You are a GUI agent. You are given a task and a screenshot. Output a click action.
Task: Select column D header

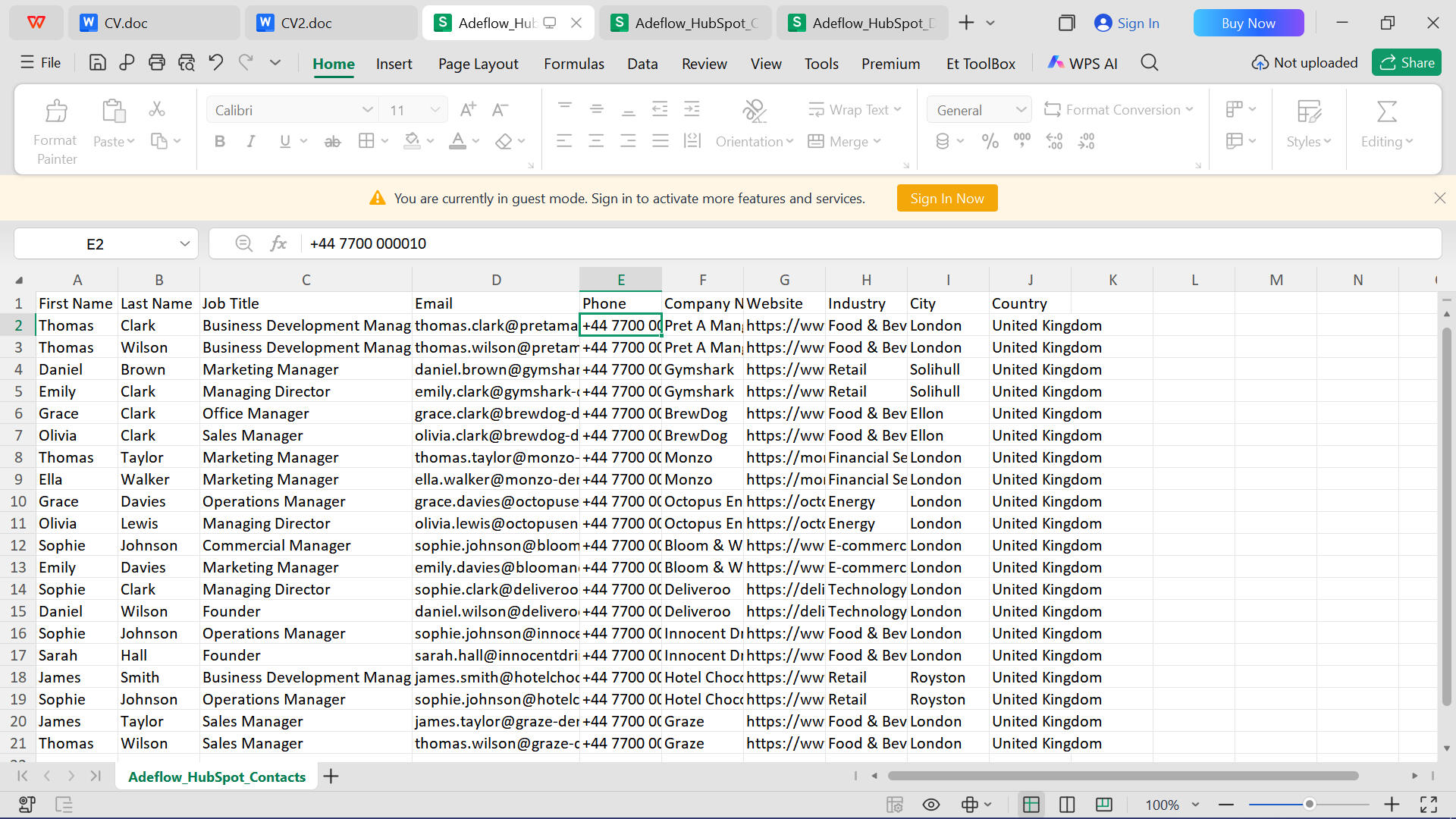pyautogui.click(x=496, y=280)
